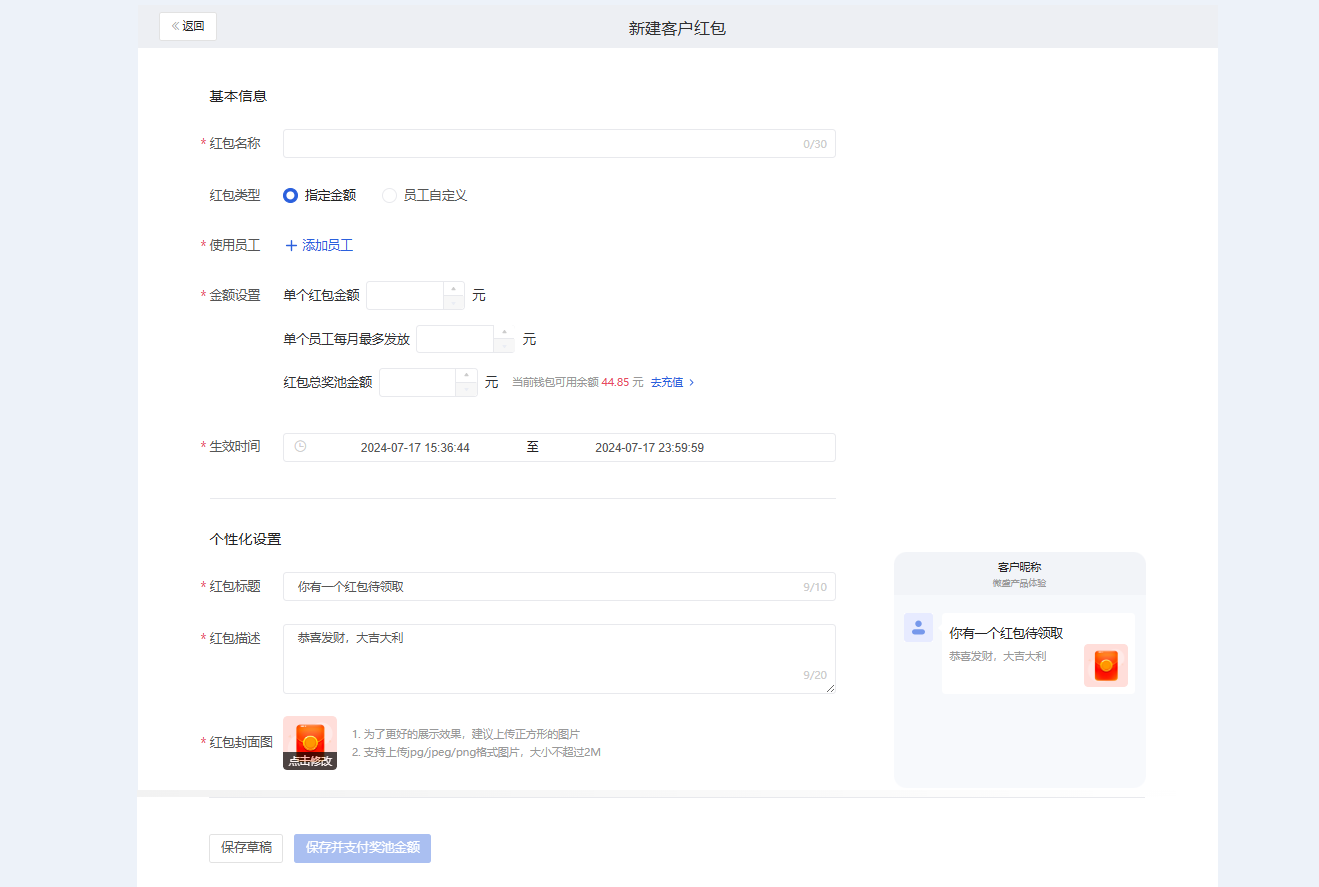Edit the end time 2024-07-17 23:59:59
The image size is (1319, 887).
(649, 448)
